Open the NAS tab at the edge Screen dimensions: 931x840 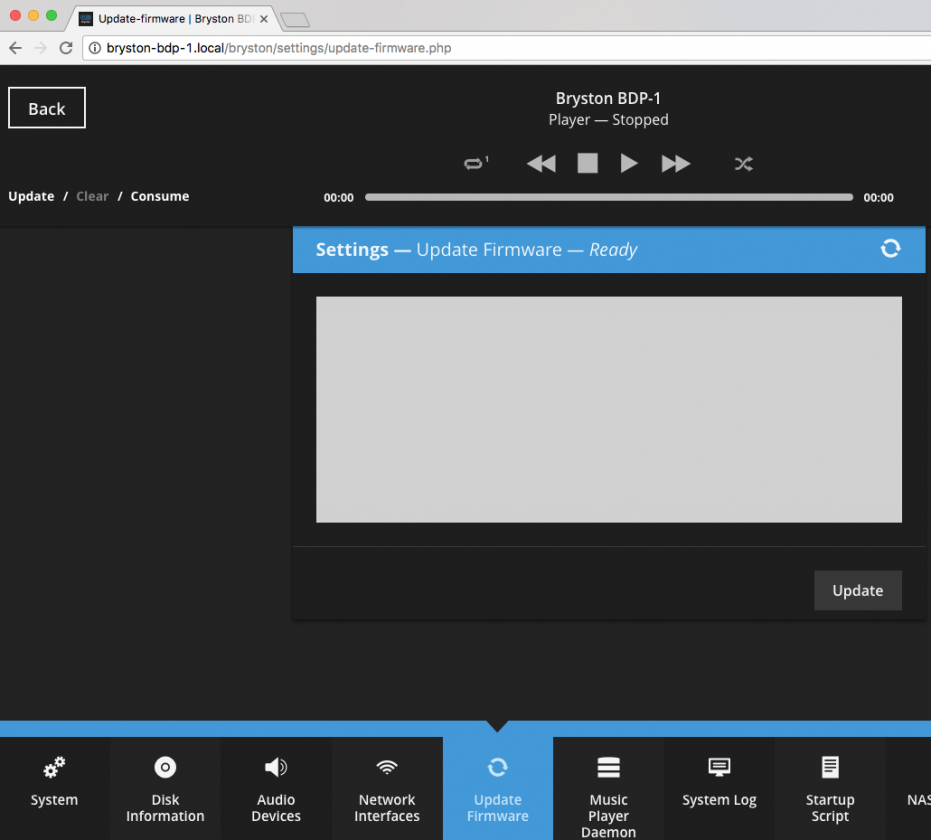[909, 788]
